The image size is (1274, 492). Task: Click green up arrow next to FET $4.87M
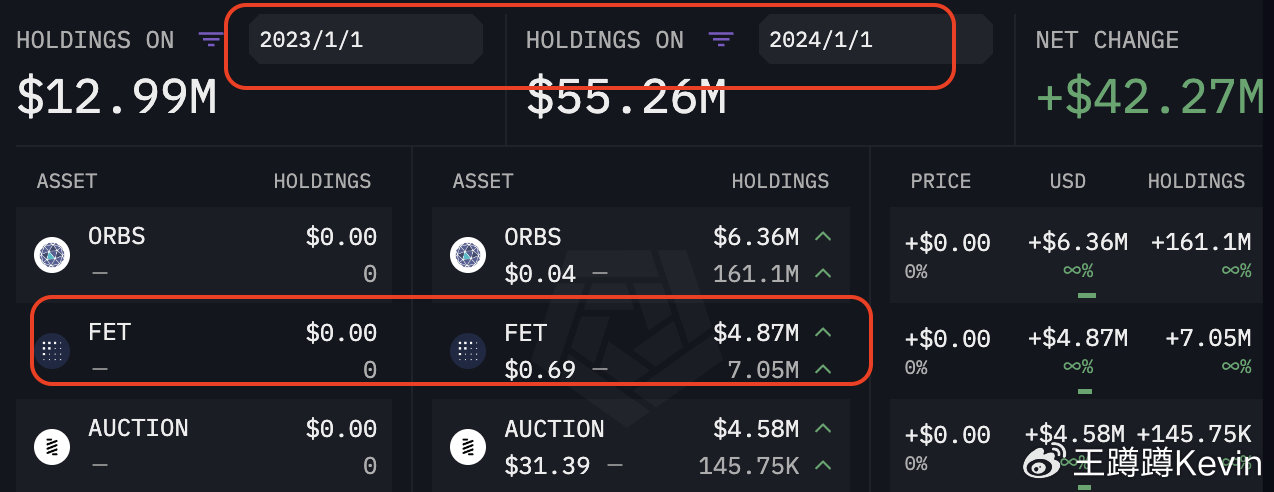pos(823,332)
